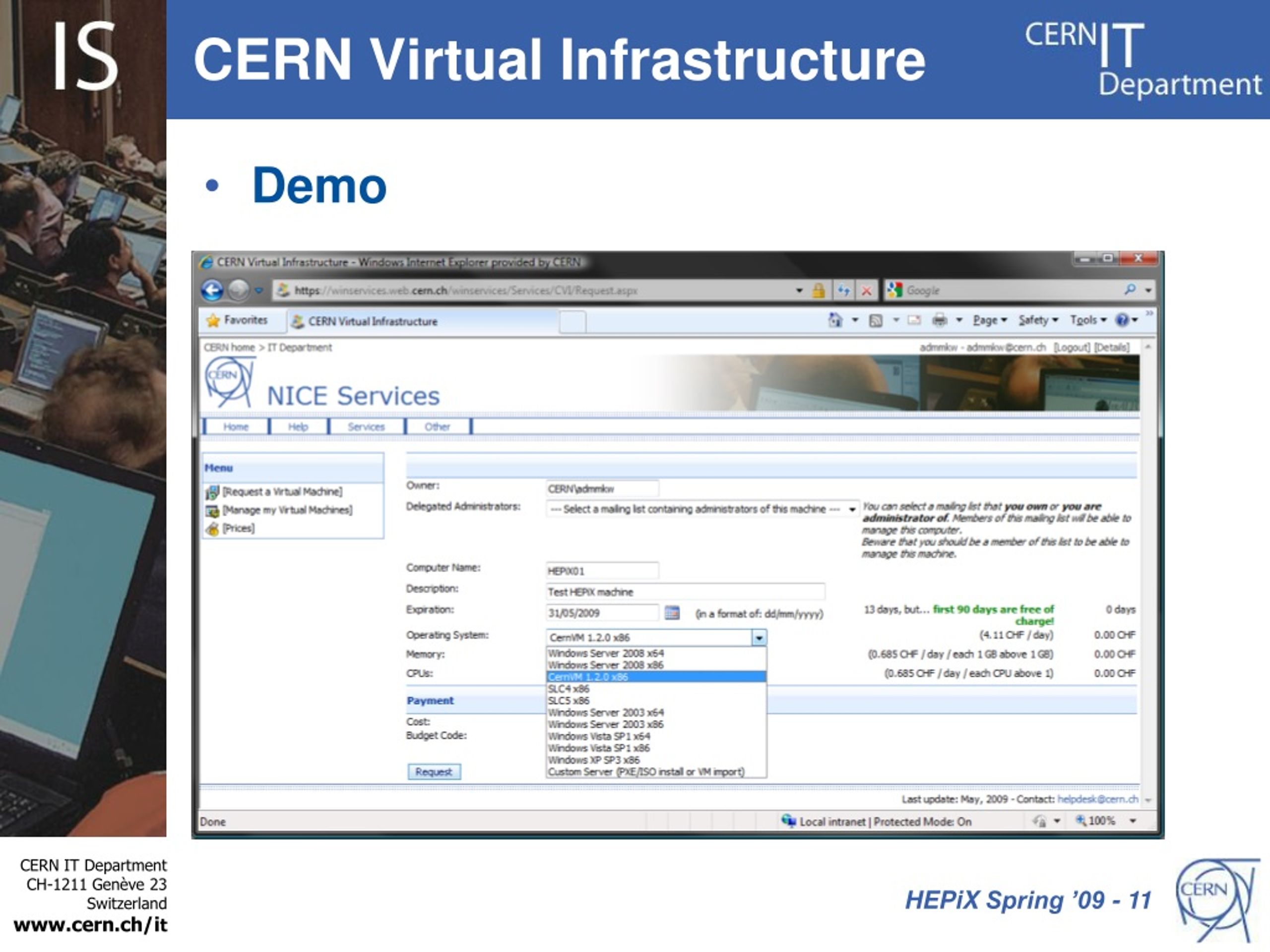
Task: Select Custom Server PXE/ISO install option
Action: [656, 772]
